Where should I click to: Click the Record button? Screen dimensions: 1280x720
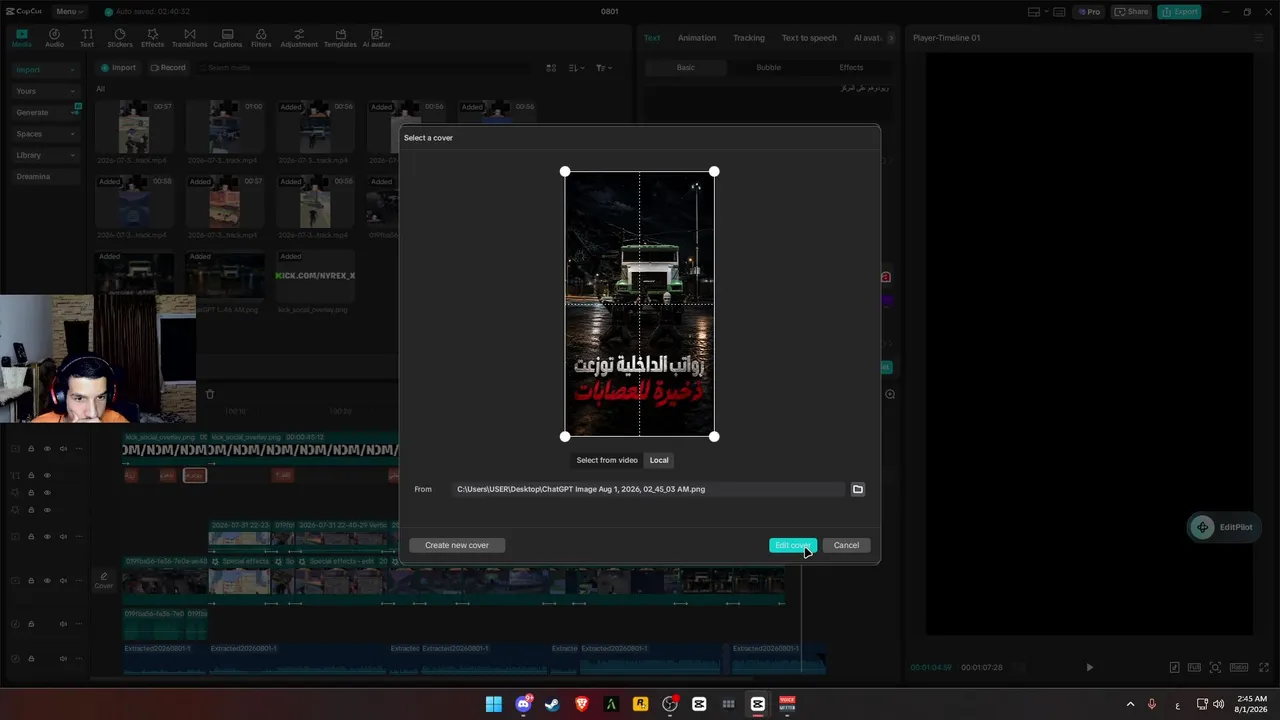pos(168,68)
